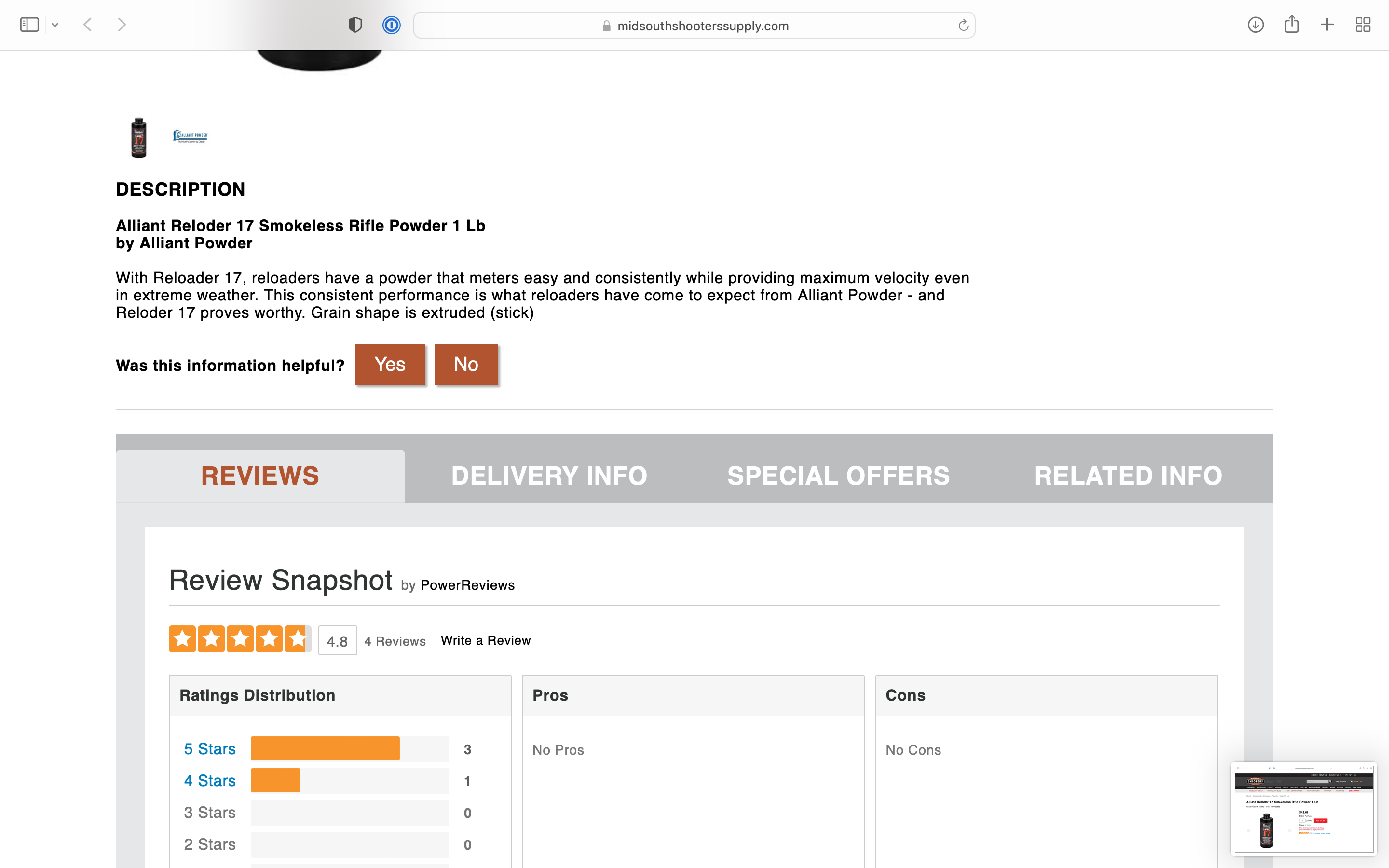Viewport: 1389px width, 868px height.
Task: Reload the page with refresh icon
Action: 963,25
